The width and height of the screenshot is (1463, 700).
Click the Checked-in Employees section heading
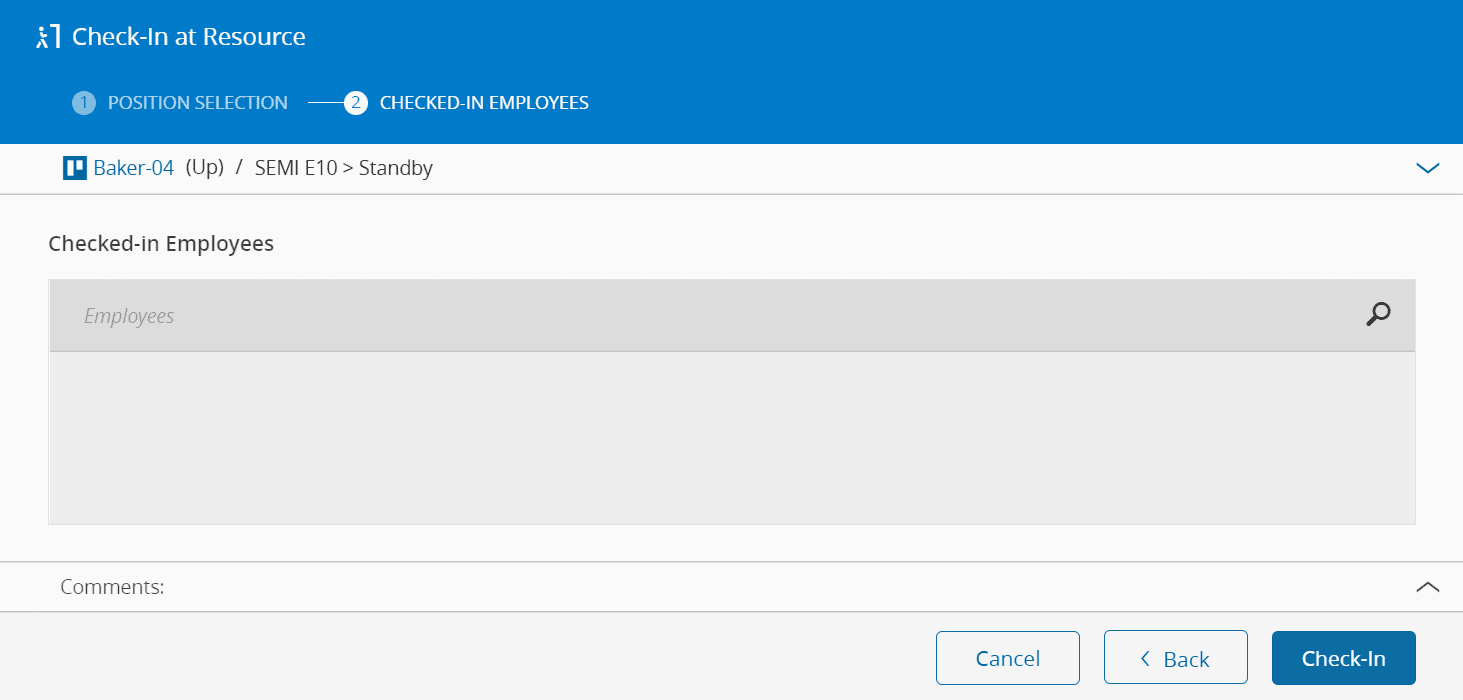pyautogui.click(x=161, y=243)
